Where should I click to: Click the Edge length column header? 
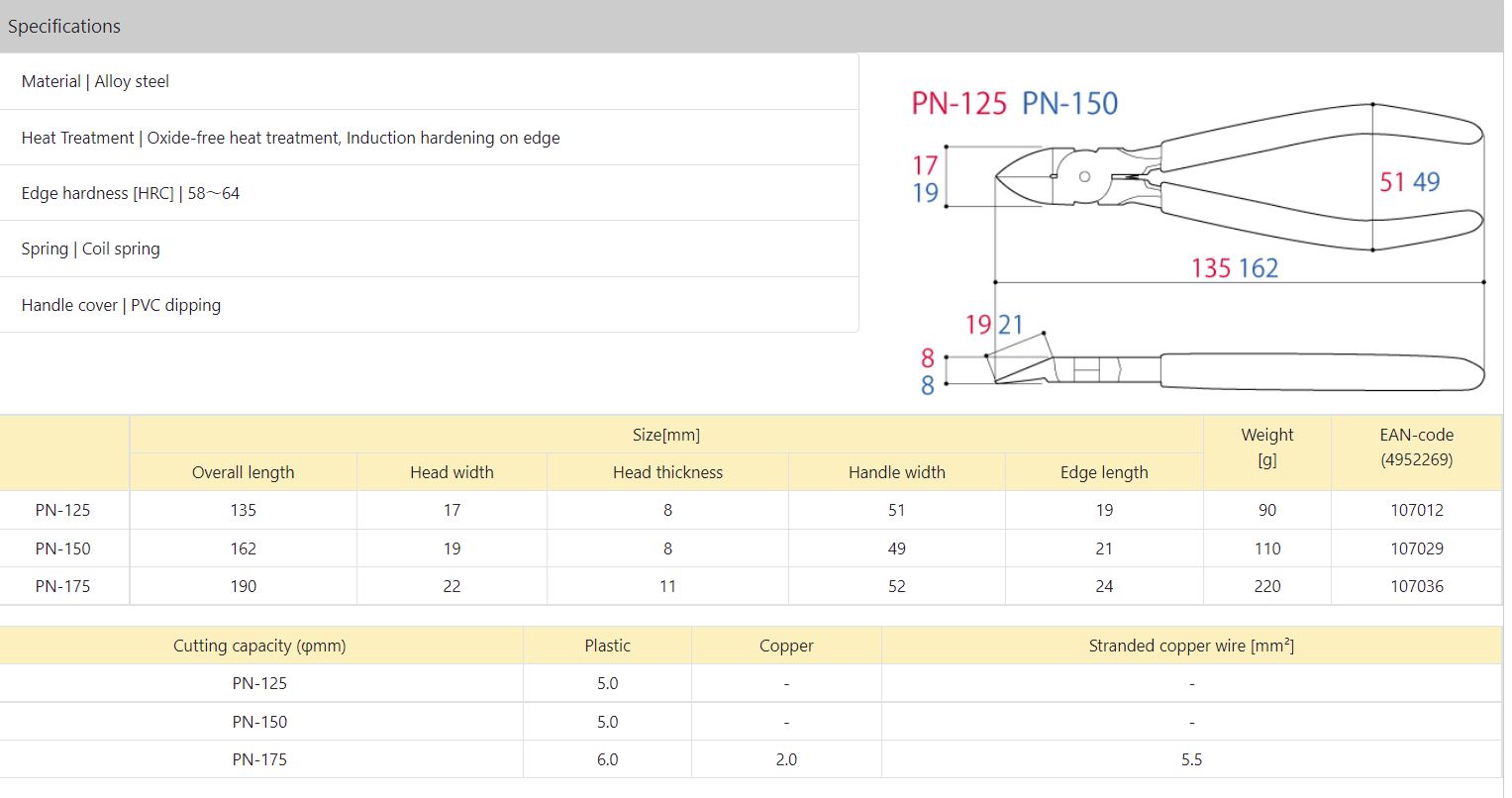(x=1104, y=472)
